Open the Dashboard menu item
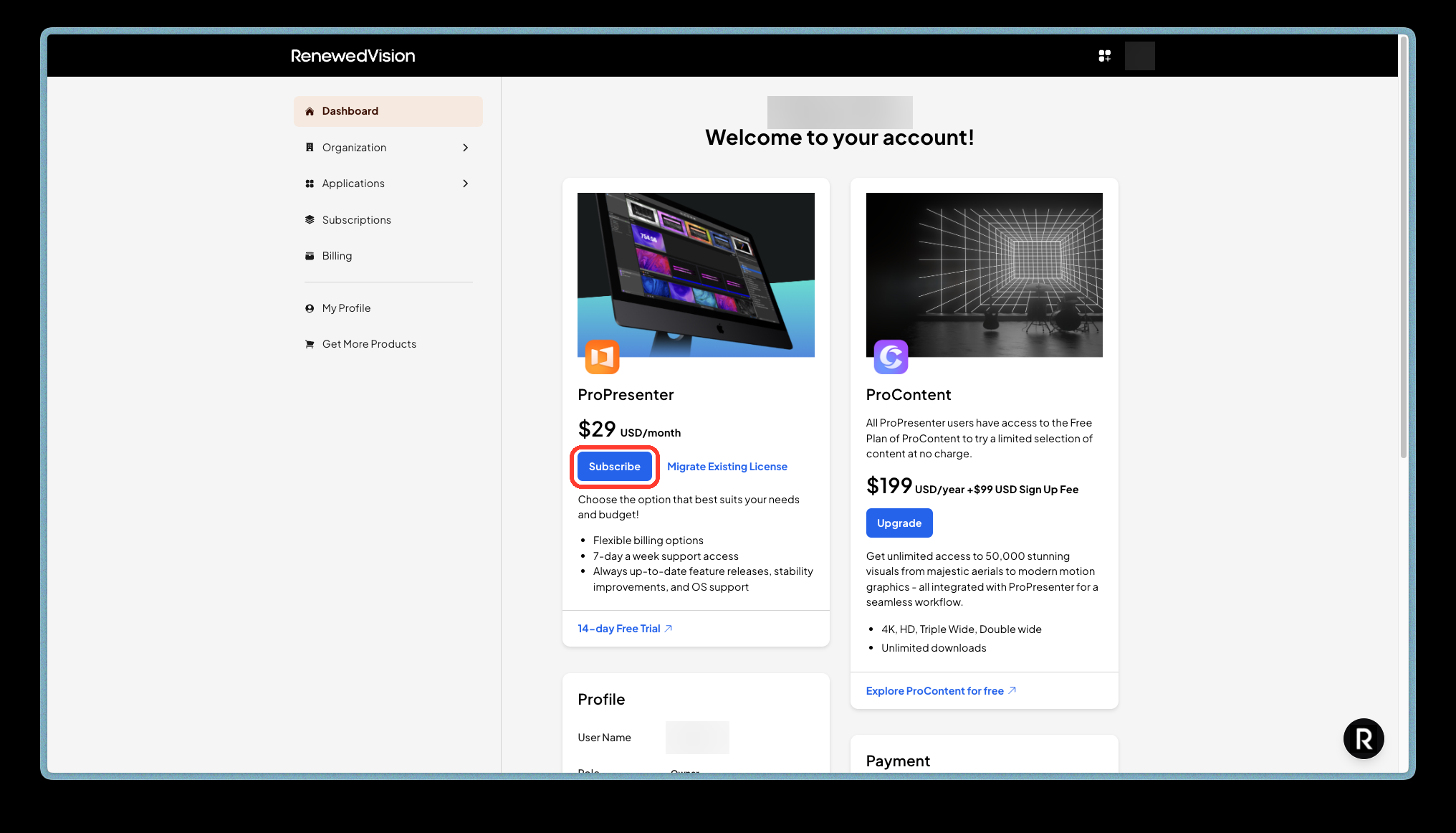The image size is (1456, 833). tap(388, 111)
